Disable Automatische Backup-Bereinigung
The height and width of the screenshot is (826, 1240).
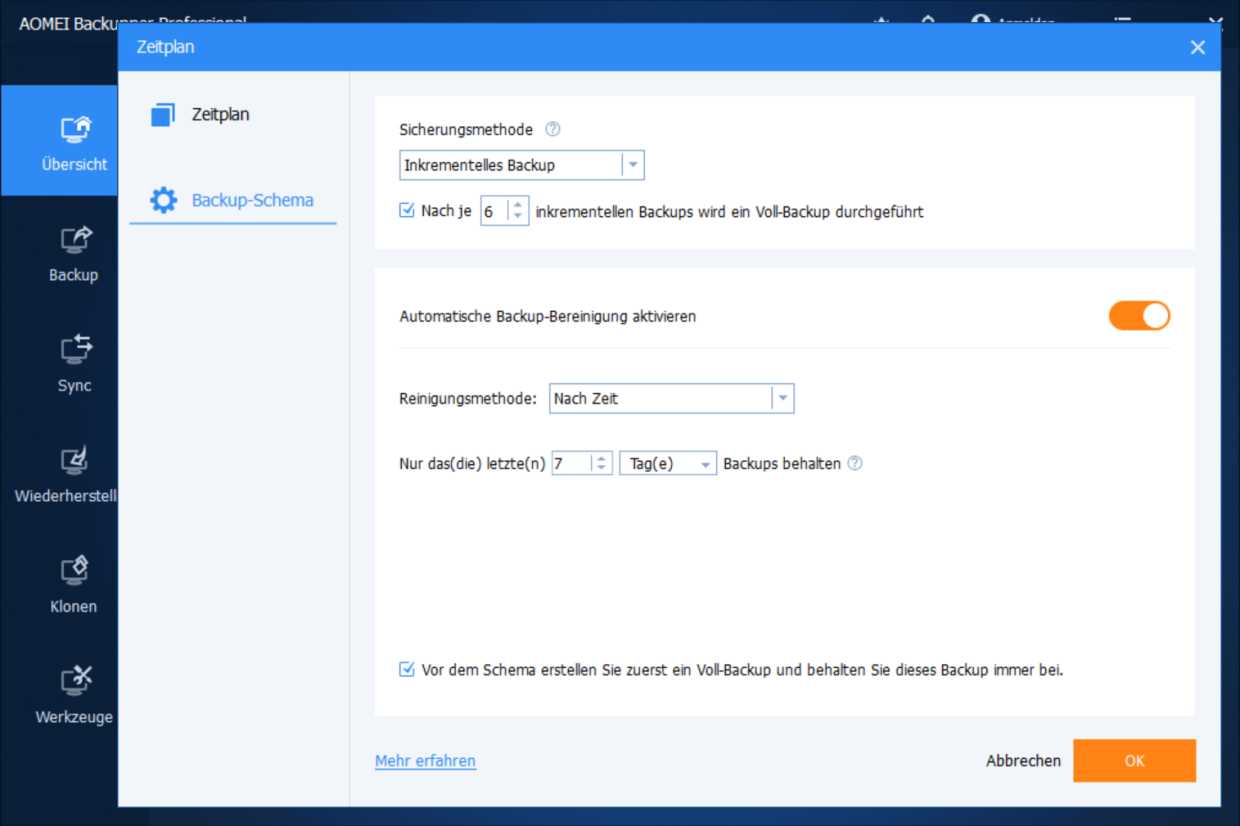click(x=1139, y=315)
